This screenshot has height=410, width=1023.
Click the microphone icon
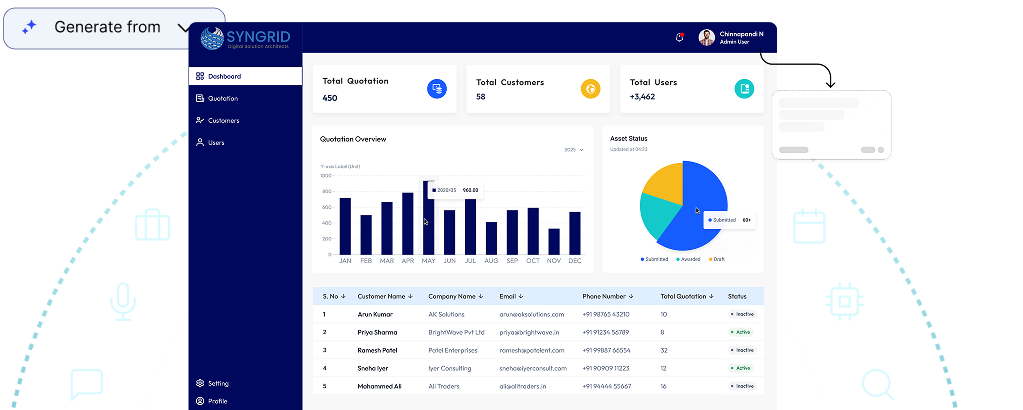click(123, 301)
